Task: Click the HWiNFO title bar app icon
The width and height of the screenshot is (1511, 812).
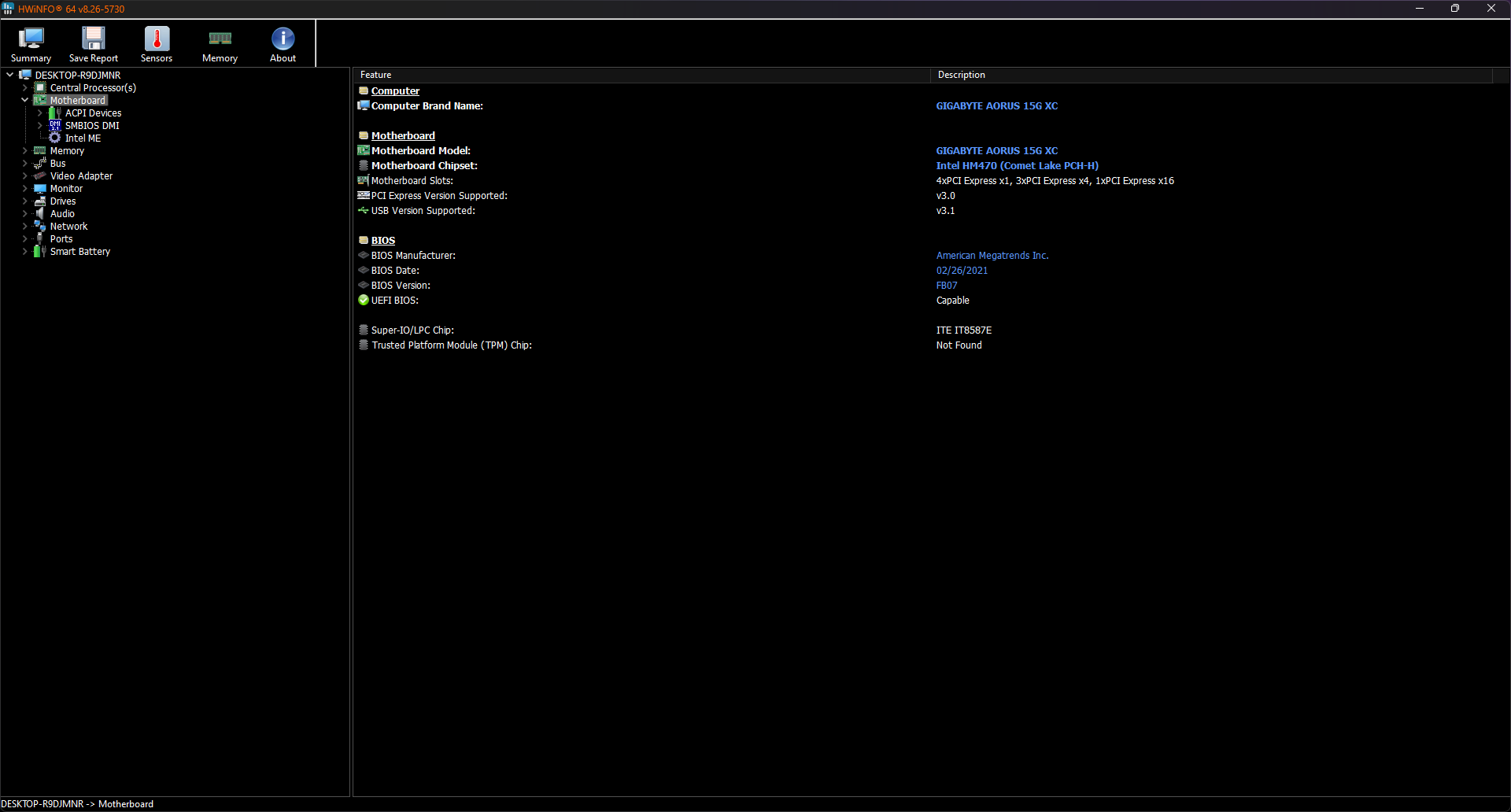Action: click(8, 9)
